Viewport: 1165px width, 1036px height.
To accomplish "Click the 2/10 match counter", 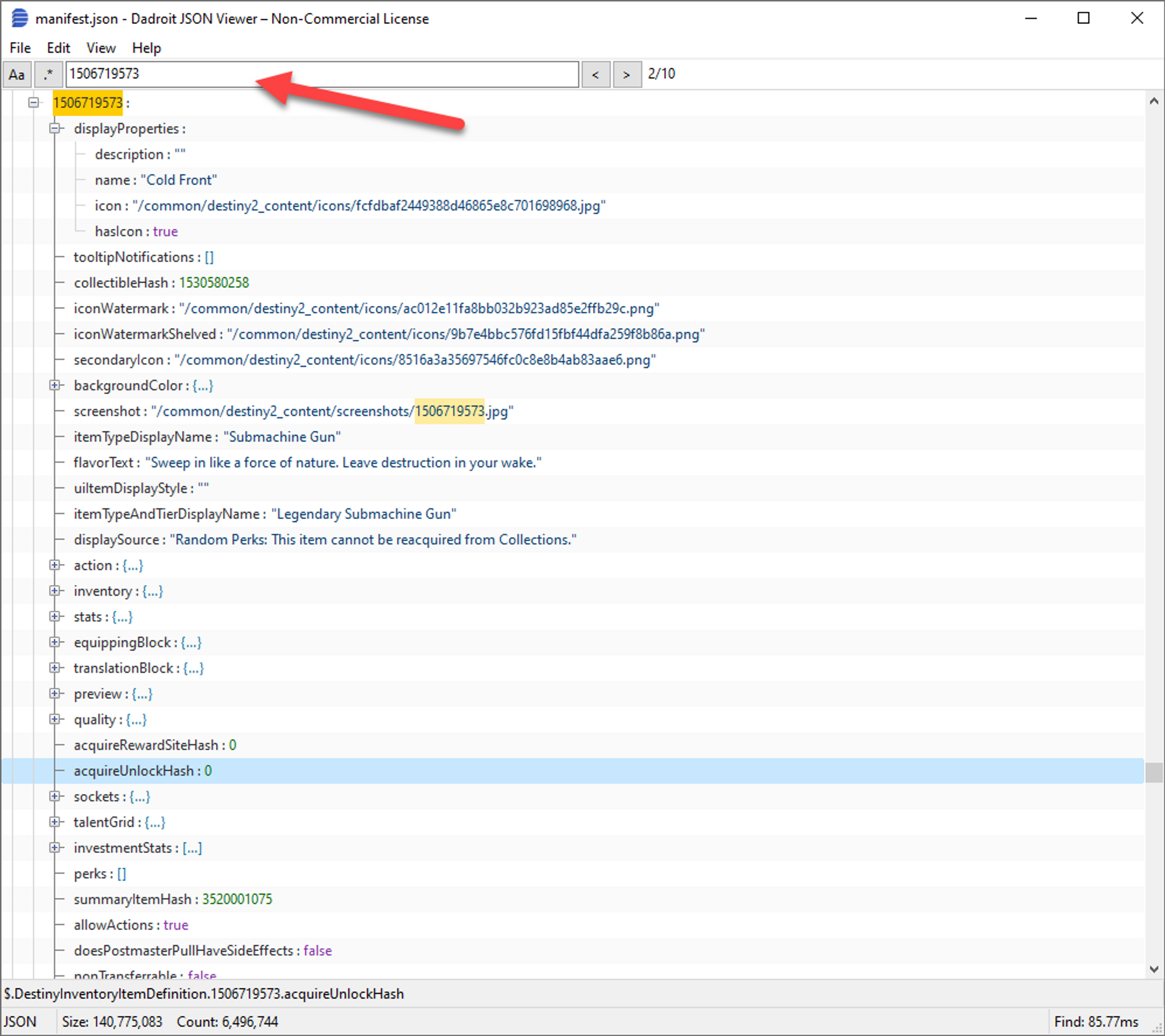I will coord(662,74).
